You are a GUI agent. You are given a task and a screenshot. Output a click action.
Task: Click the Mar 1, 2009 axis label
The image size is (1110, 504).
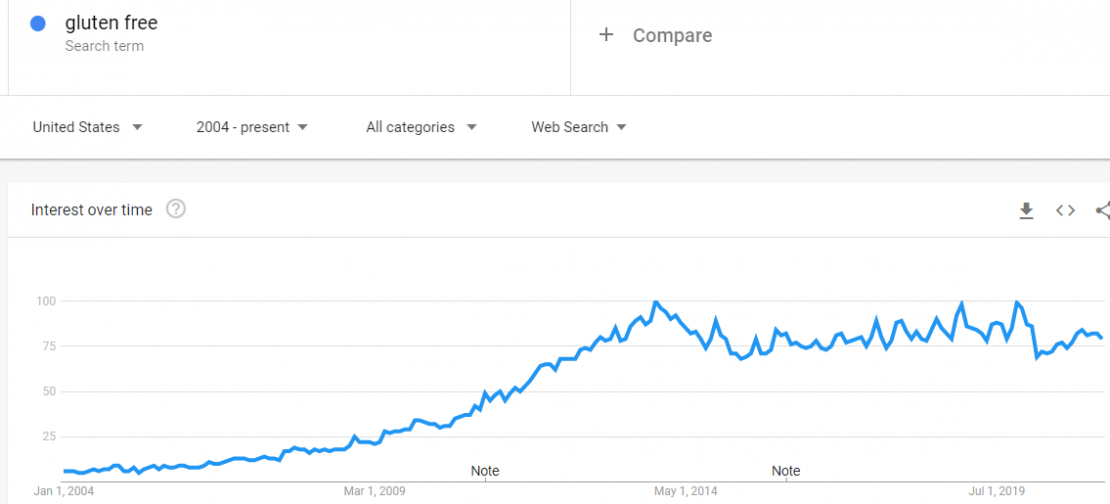pos(374,491)
